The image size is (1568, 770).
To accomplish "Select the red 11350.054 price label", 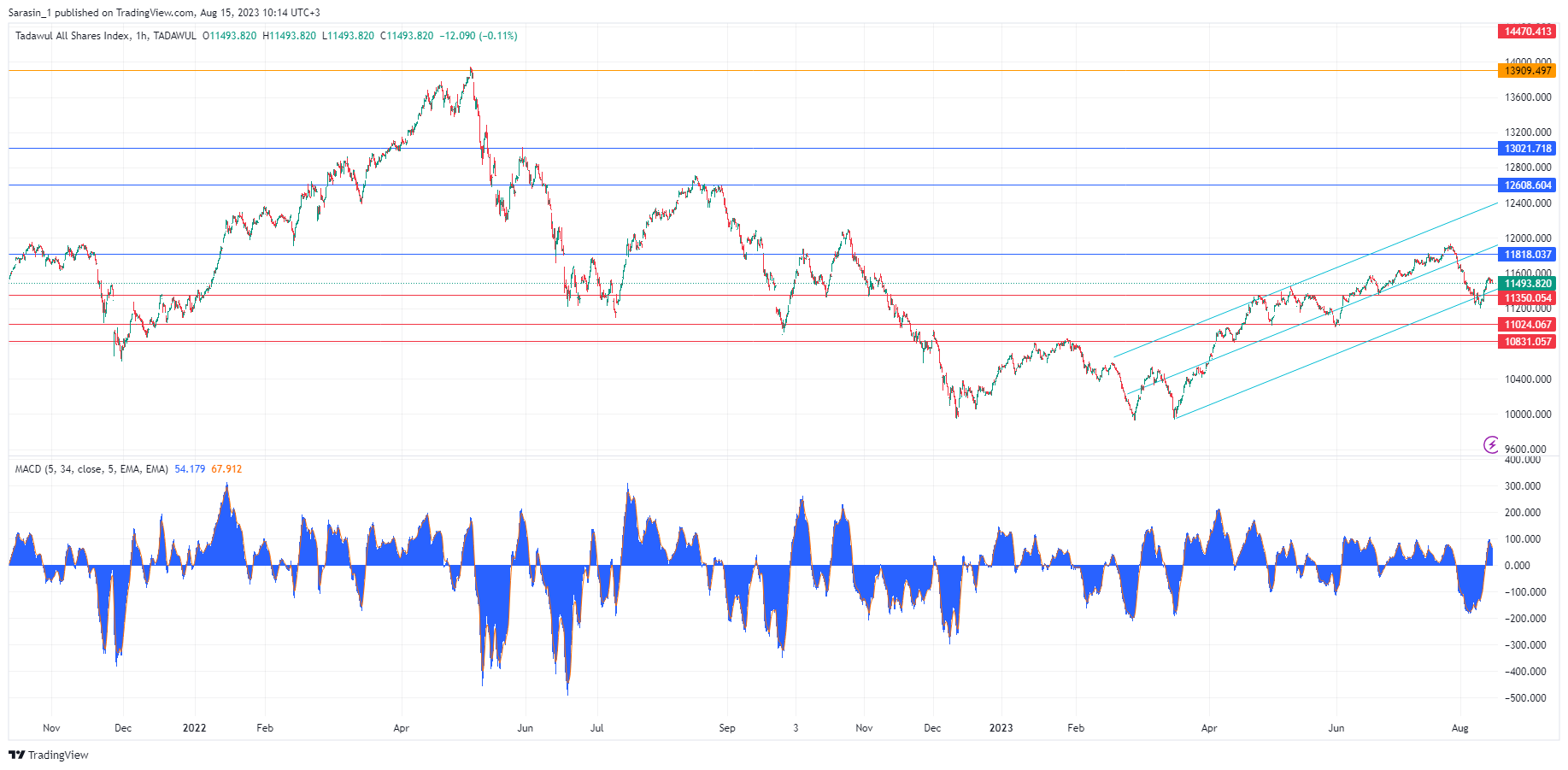I will tap(1527, 298).
